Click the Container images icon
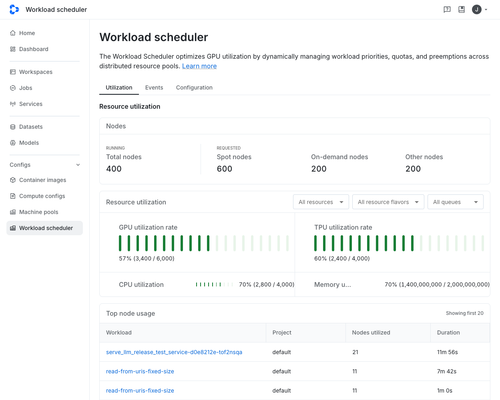 pyautogui.click(x=13, y=180)
